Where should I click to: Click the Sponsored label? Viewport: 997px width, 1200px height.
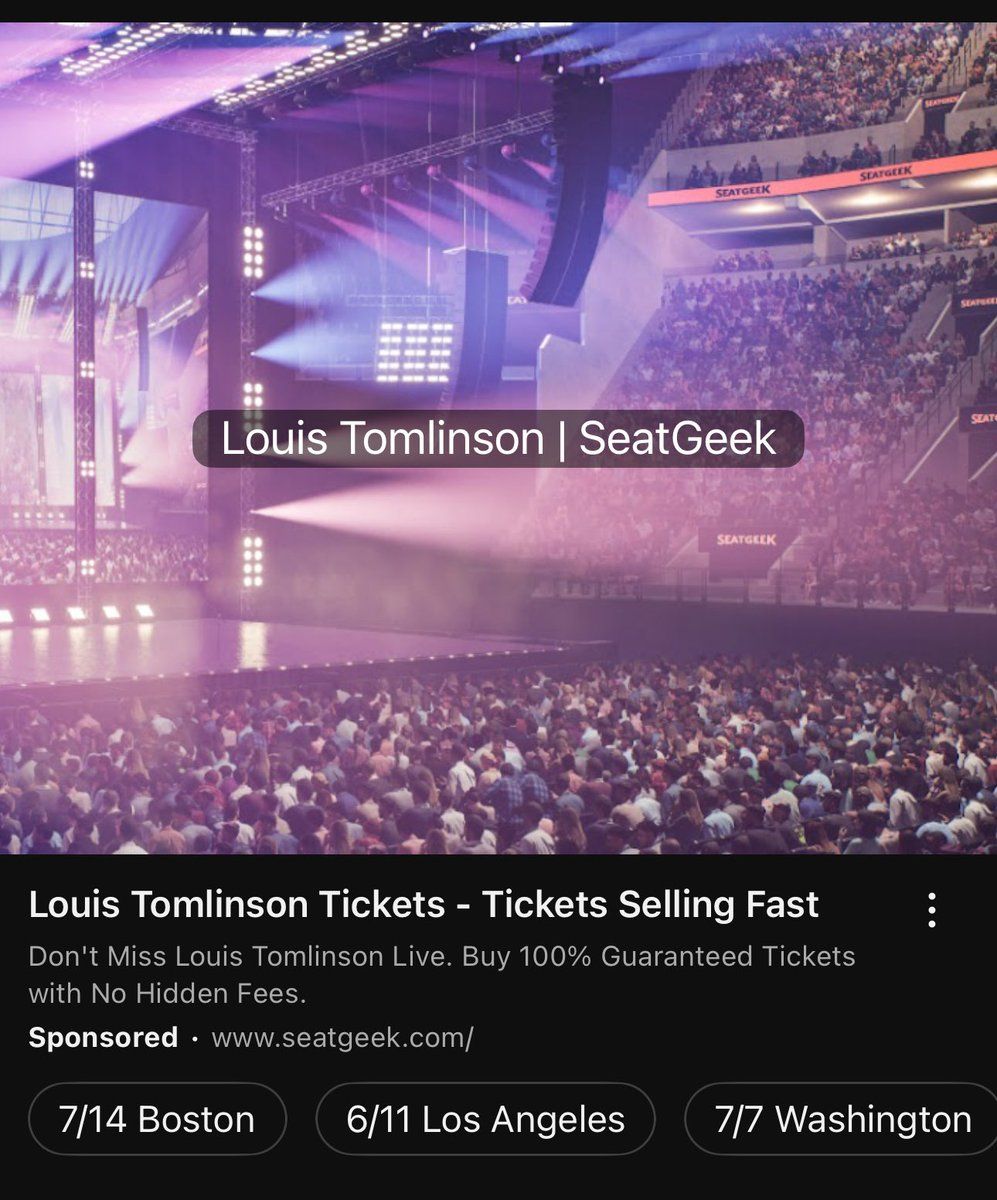click(102, 1038)
